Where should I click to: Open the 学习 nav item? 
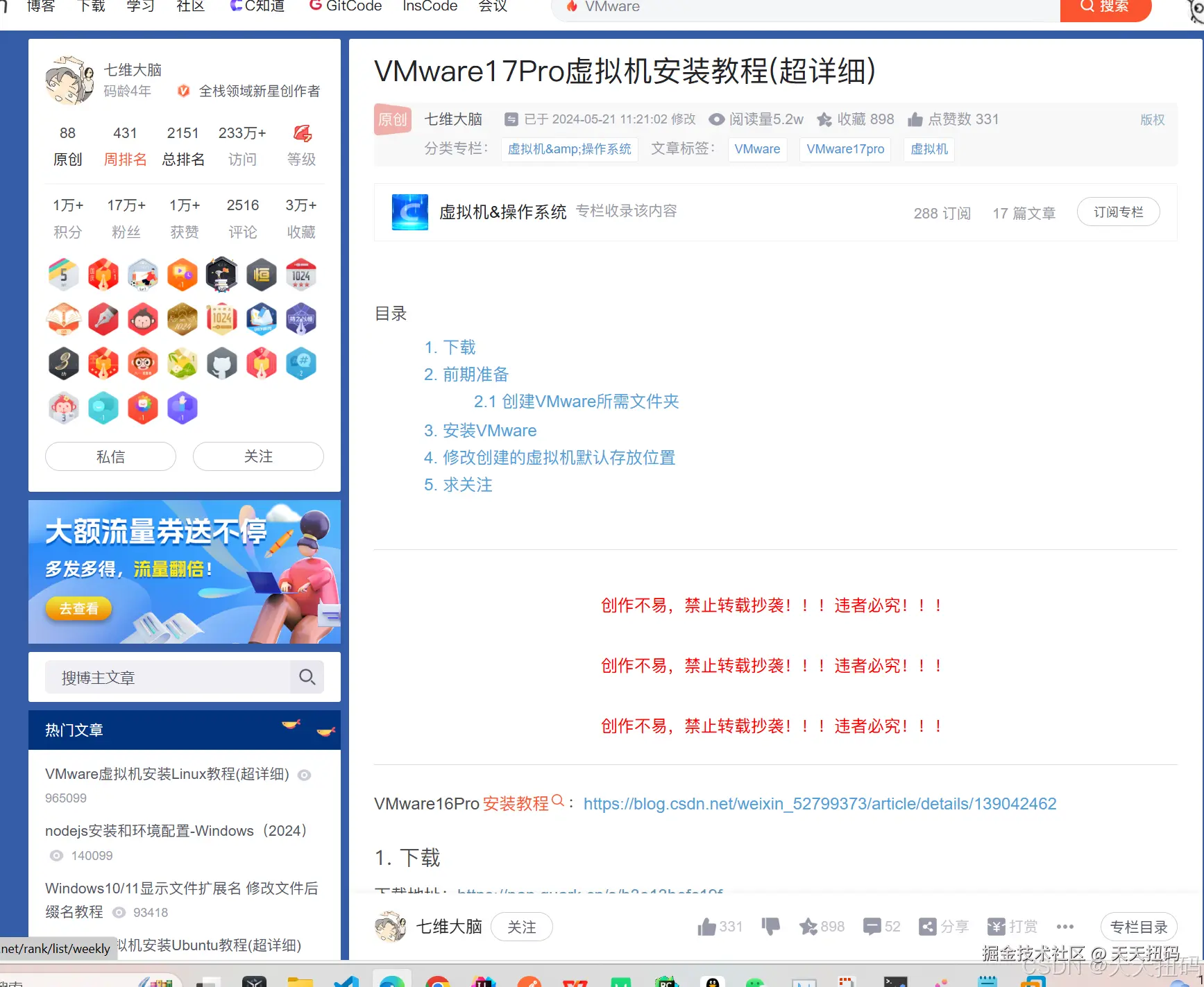pos(140,6)
